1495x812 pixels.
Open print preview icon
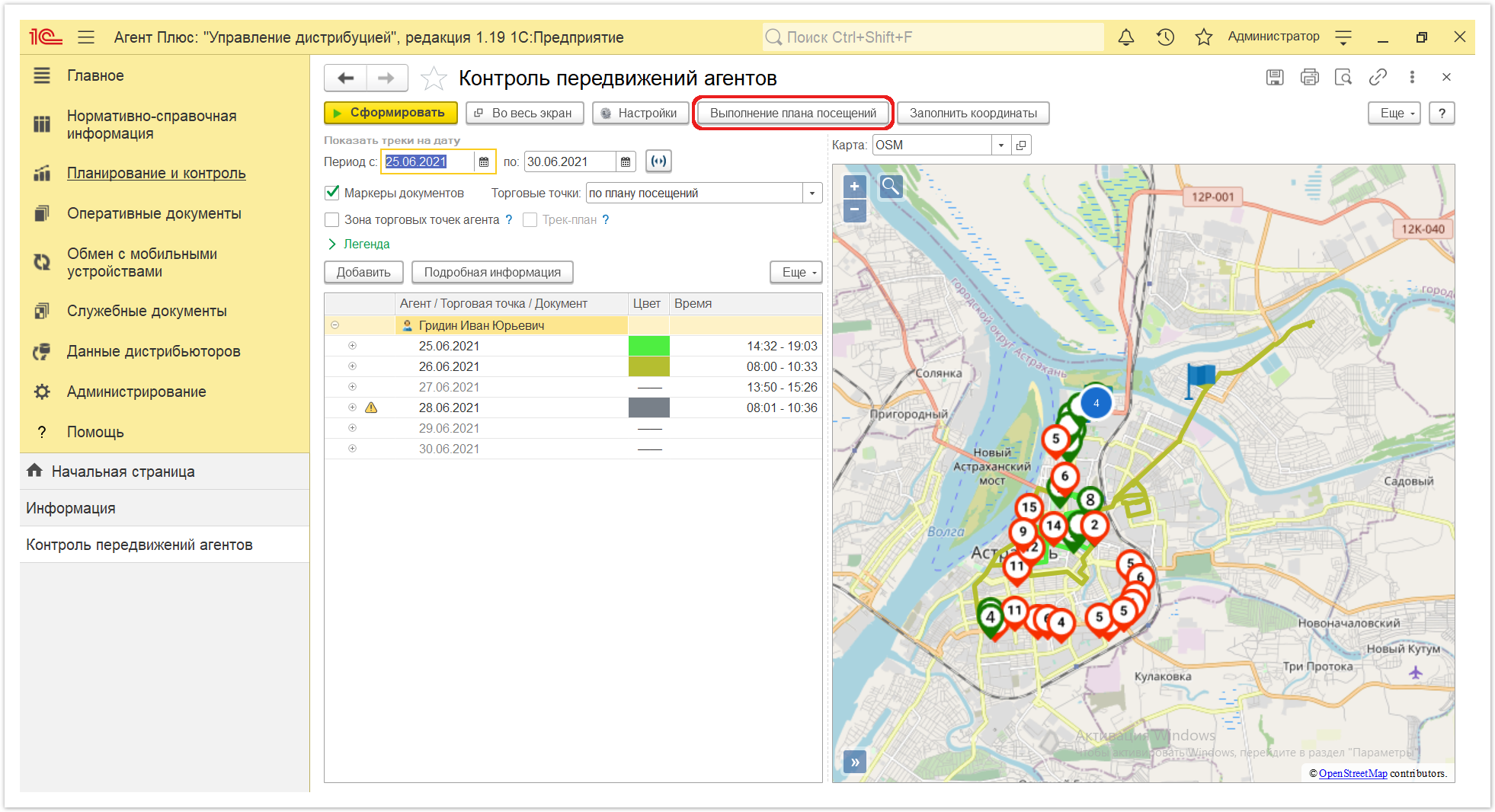[x=1343, y=77]
